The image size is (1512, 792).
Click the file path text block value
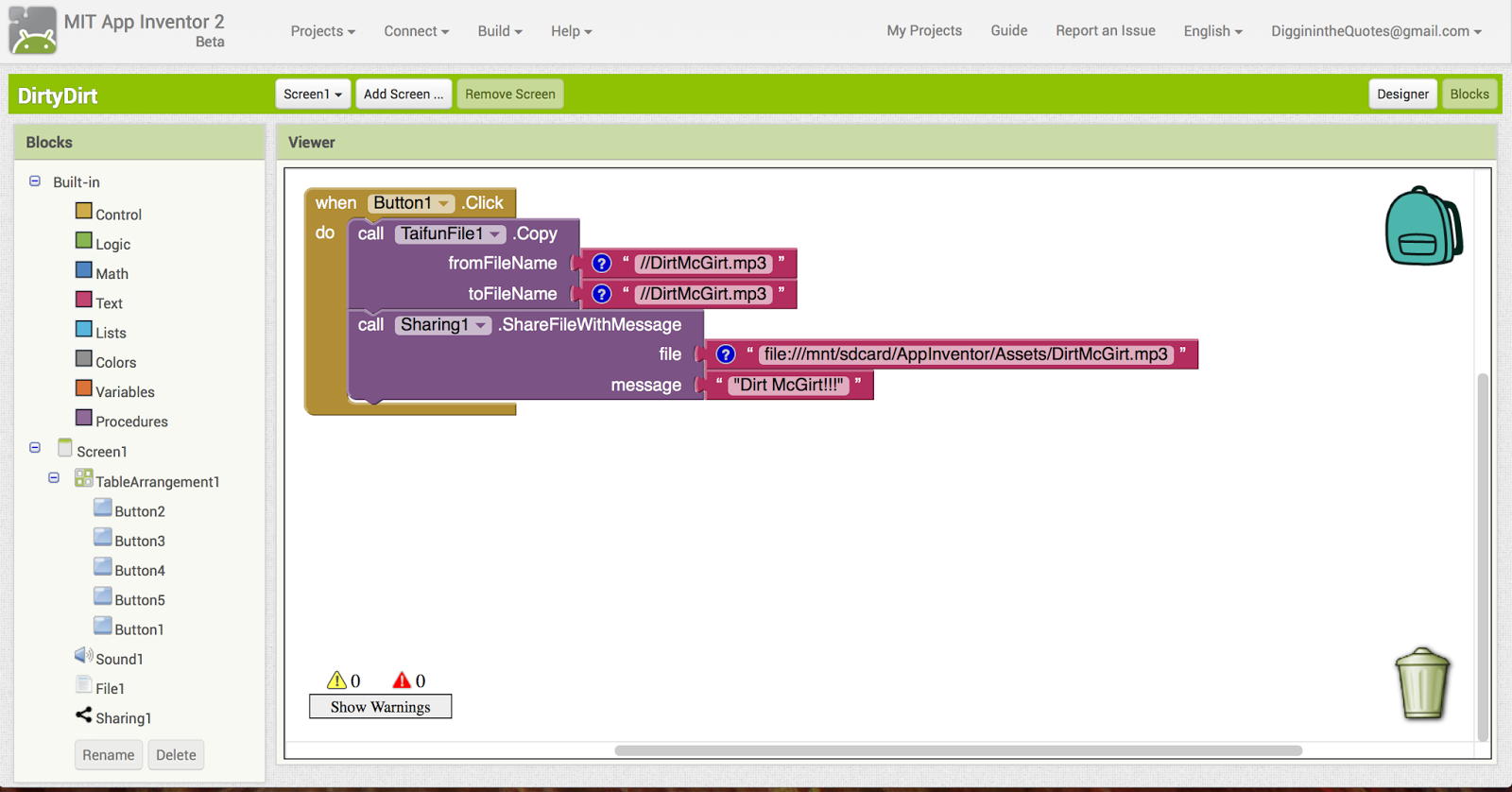pyautogui.click(x=966, y=354)
